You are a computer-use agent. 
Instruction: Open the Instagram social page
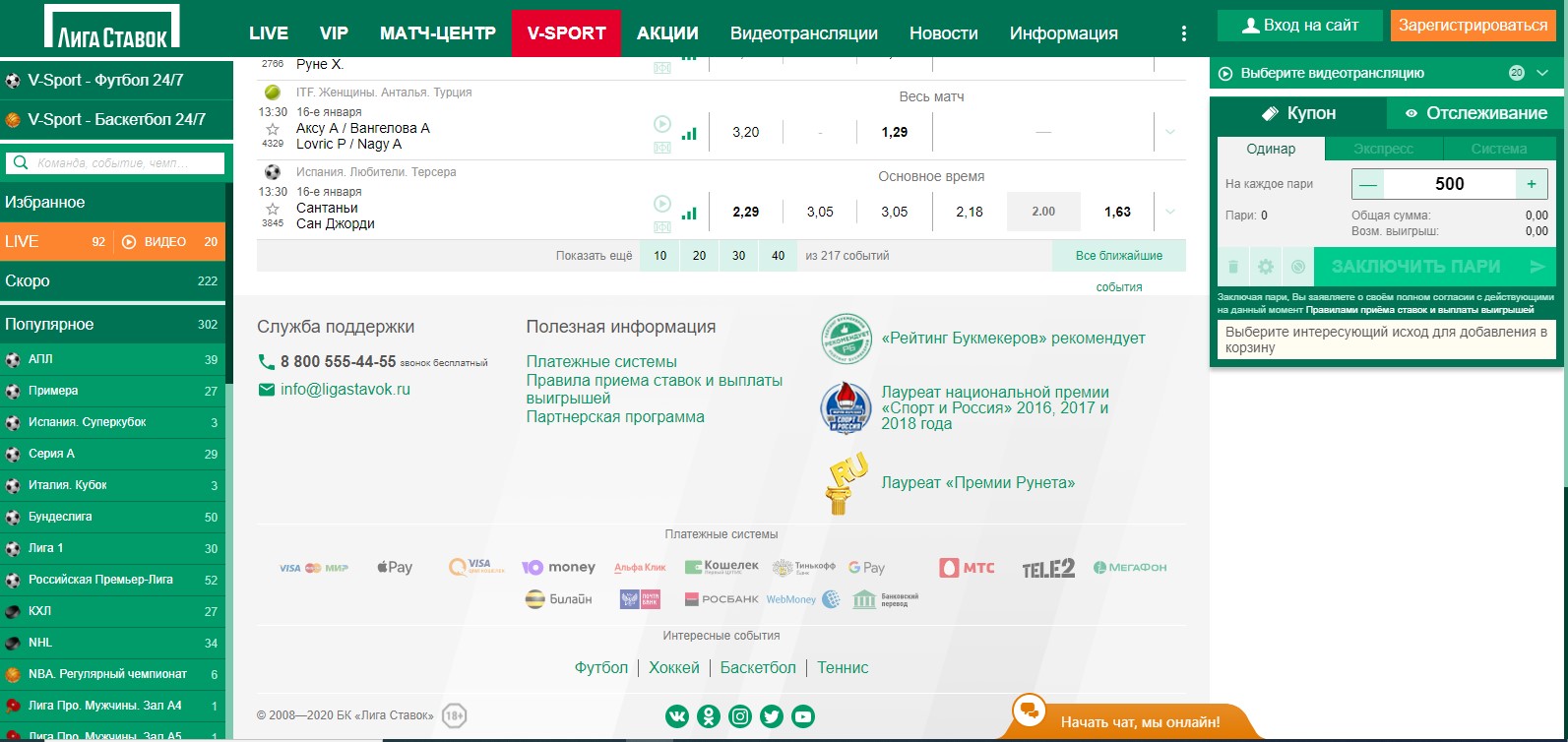click(740, 716)
